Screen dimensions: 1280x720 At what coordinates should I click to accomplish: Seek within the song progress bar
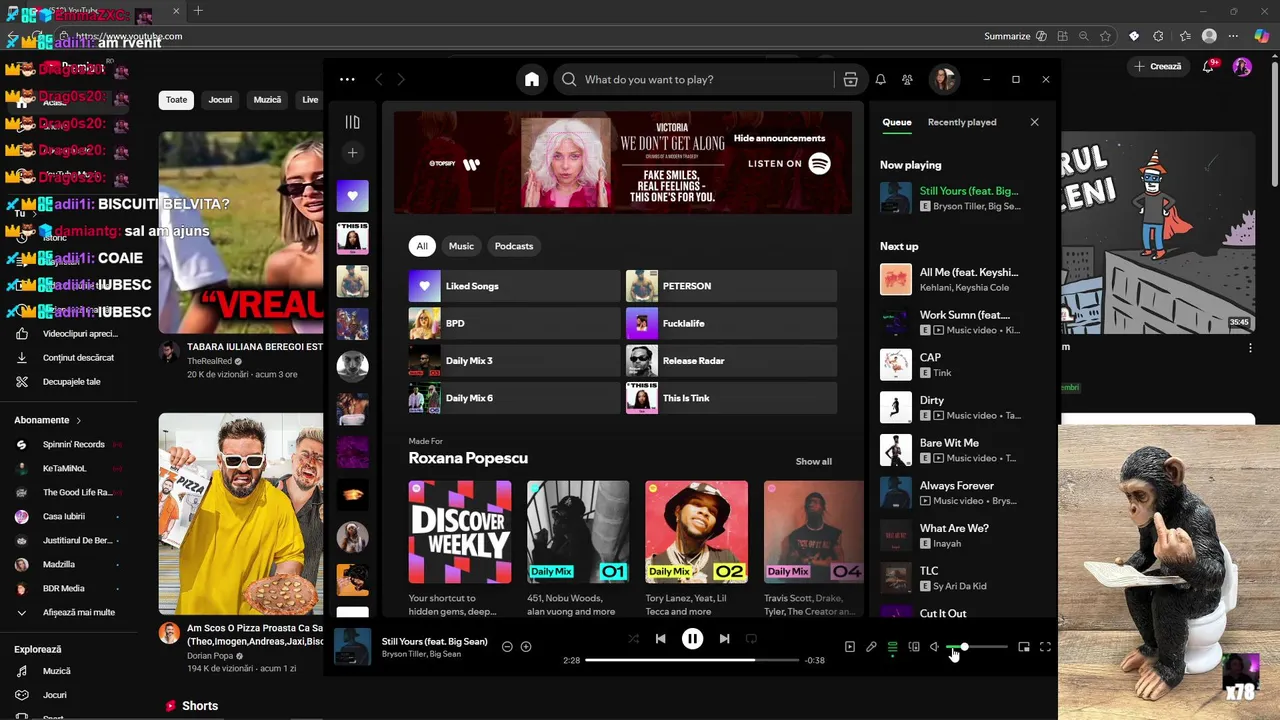click(692, 660)
